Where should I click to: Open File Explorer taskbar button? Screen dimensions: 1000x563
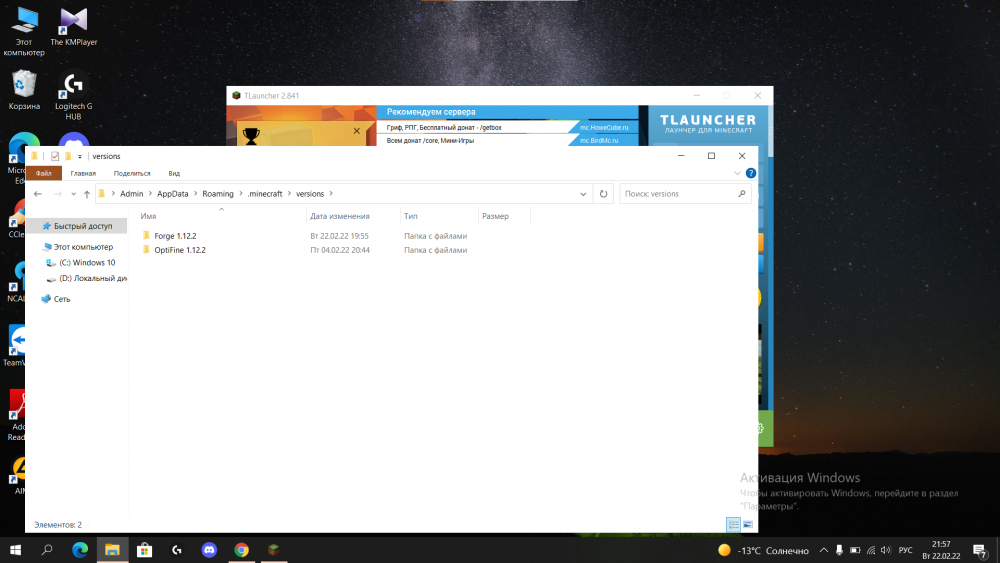[x=112, y=550]
